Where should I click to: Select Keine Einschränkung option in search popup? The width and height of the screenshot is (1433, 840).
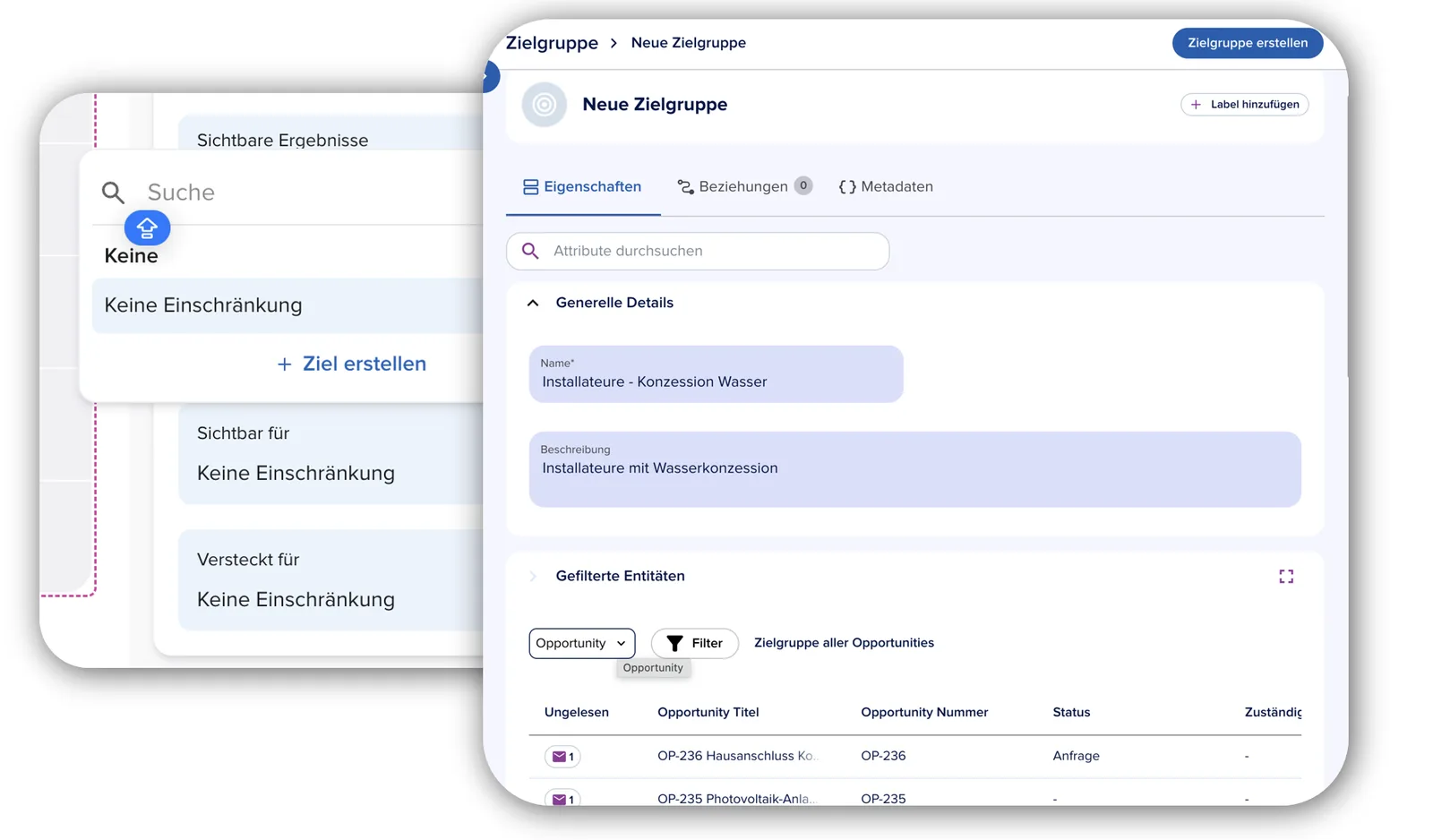287,306
